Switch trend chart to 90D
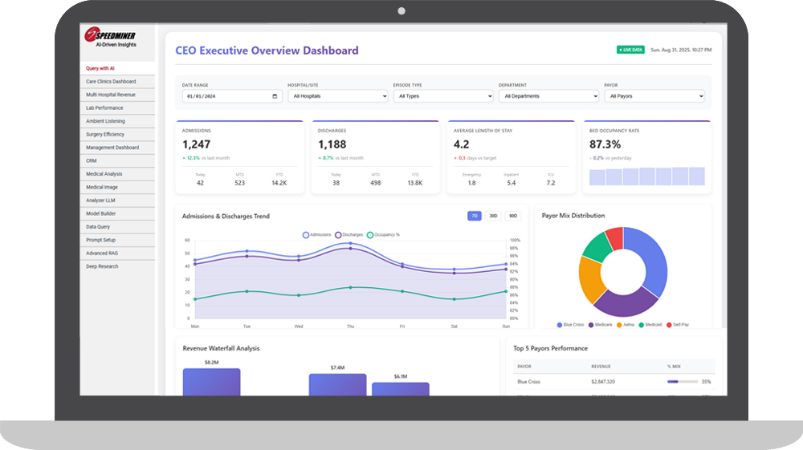 (512, 216)
